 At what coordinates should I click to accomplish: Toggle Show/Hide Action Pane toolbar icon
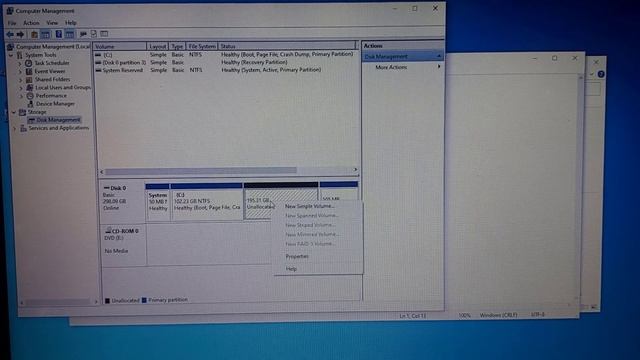point(70,34)
